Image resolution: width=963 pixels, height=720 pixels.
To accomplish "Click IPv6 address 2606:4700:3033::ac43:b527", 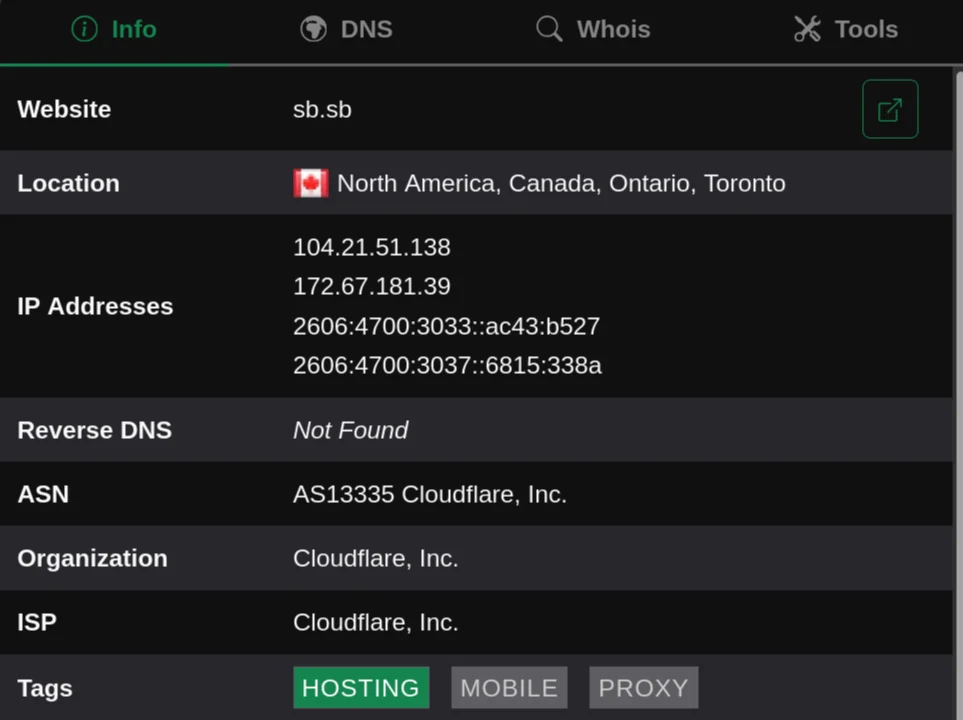I will [x=446, y=326].
